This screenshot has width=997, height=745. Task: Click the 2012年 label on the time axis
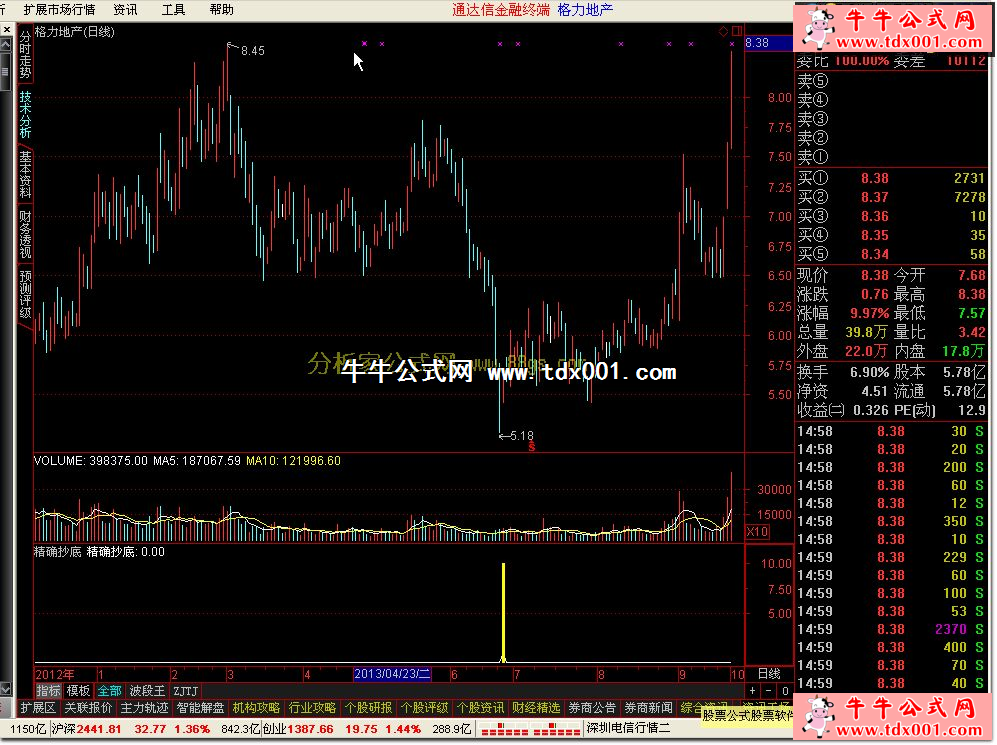(55, 674)
